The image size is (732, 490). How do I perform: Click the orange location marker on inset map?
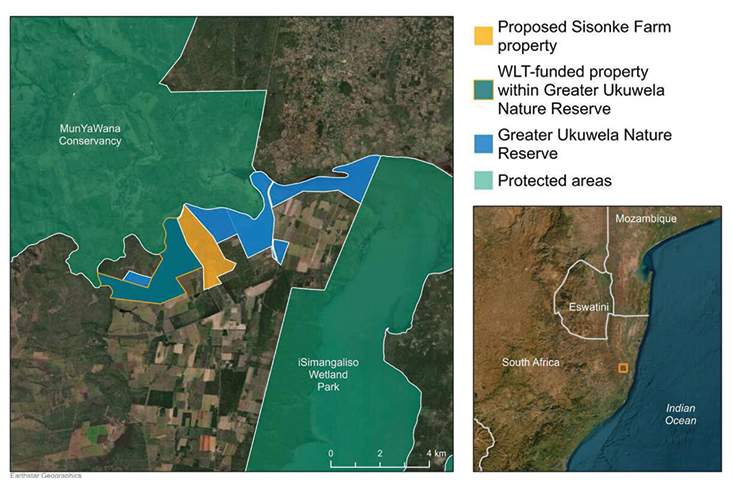pos(623,368)
